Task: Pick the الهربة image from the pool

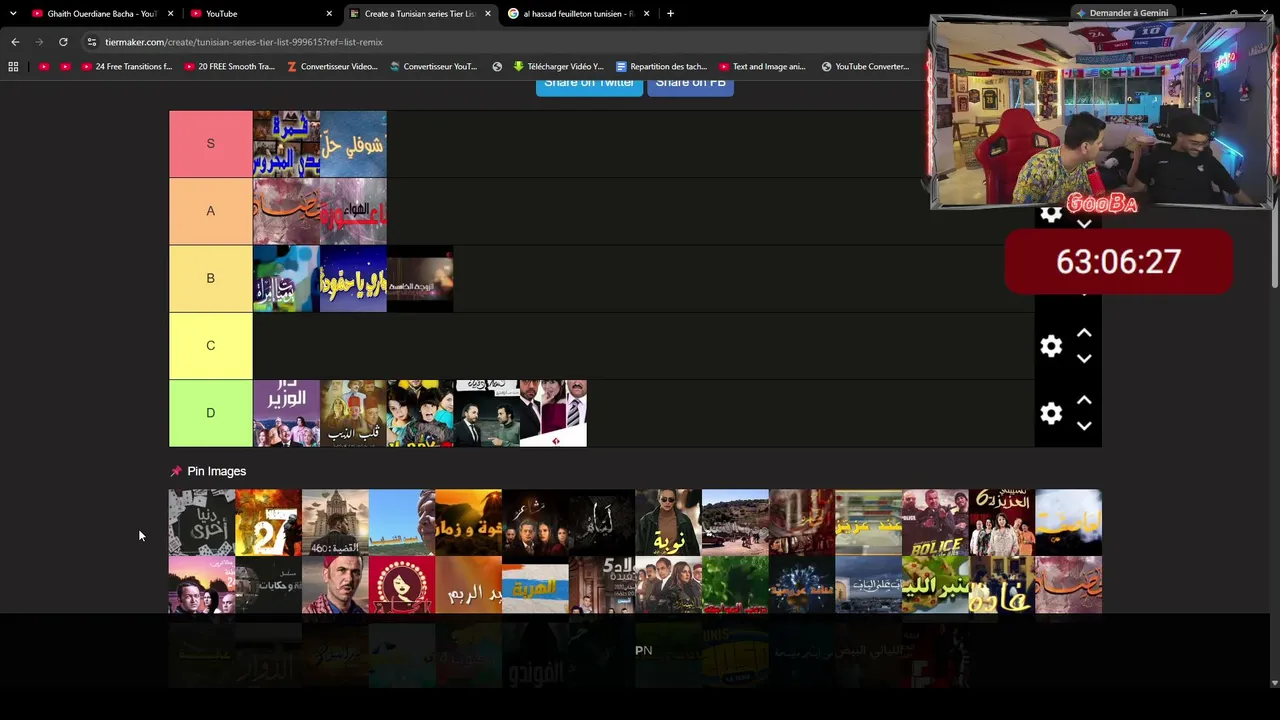Action: [535, 584]
